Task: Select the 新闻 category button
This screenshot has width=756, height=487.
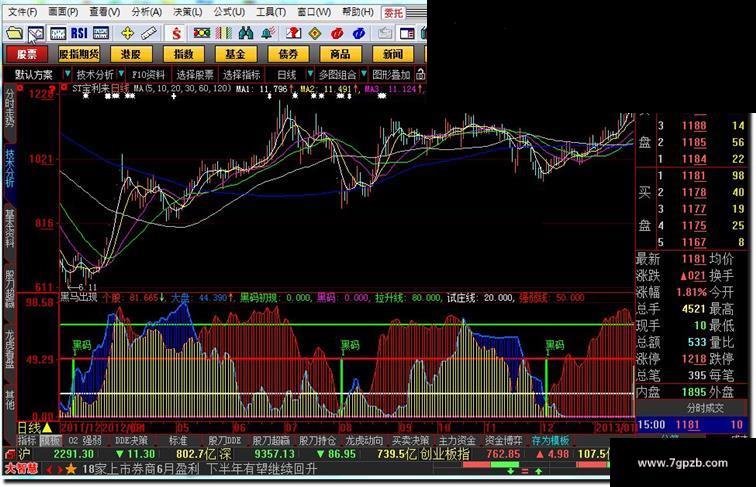Action: (392, 54)
